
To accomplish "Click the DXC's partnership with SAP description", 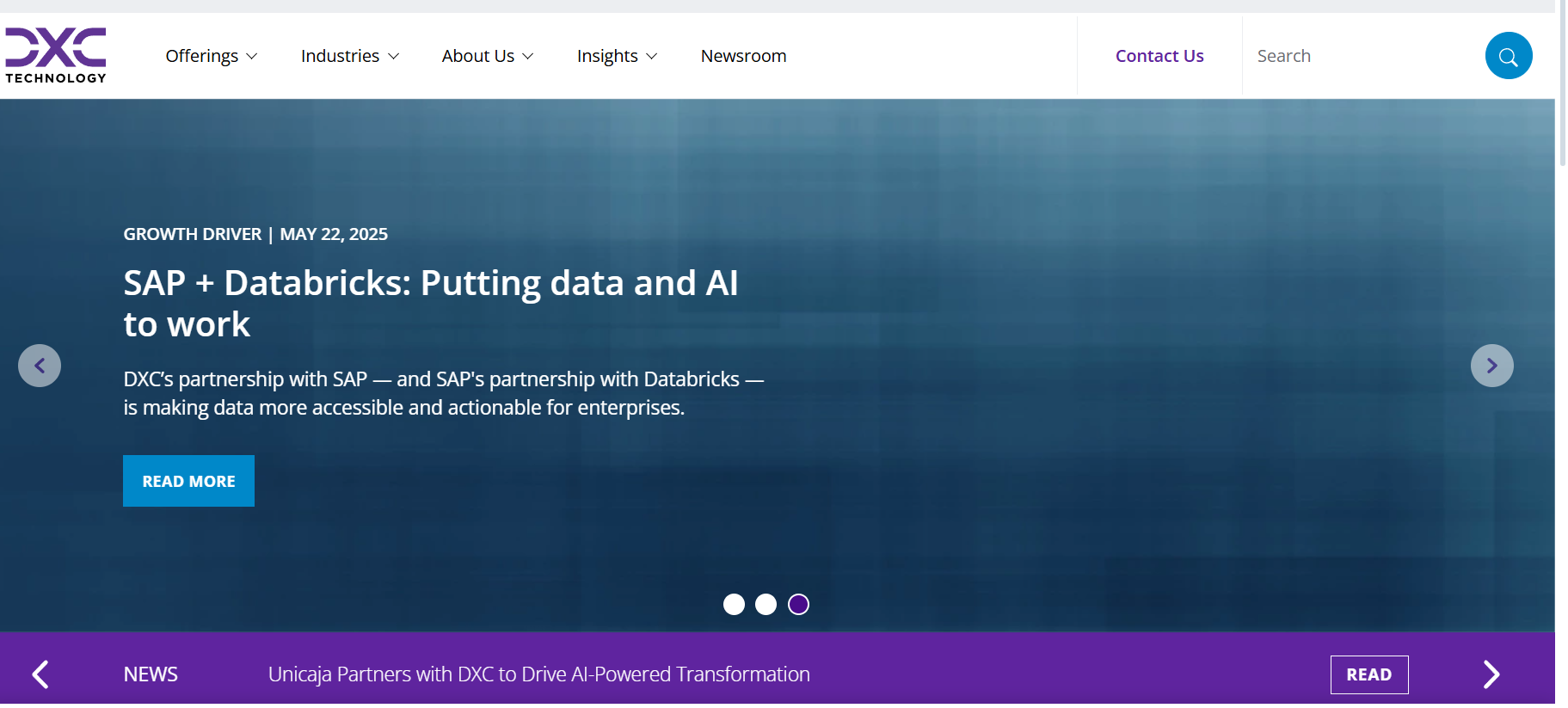I will [x=444, y=393].
